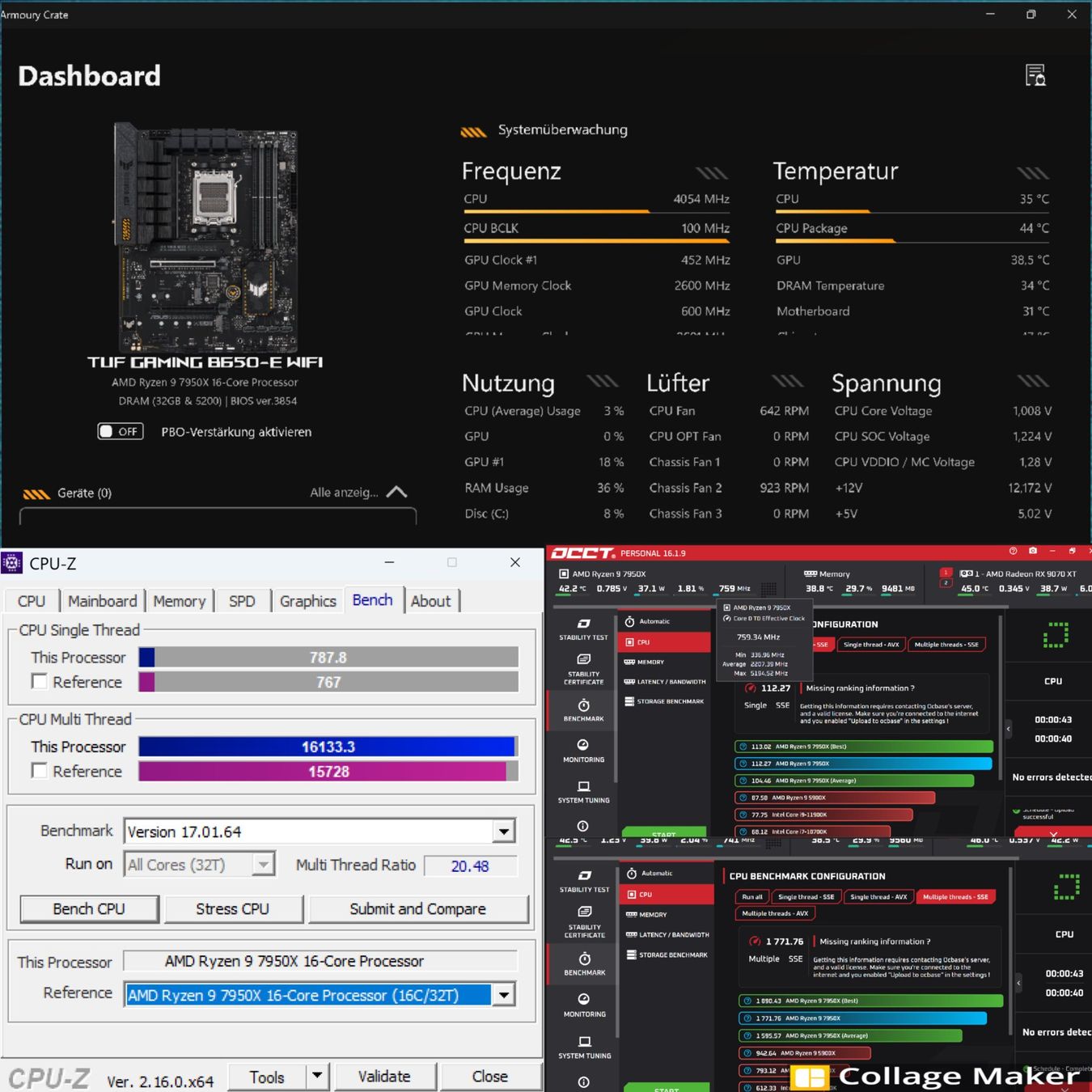The height and width of the screenshot is (1092, 1092).
Task: Open the Tools dropdown arrow in CPU-Z
Action: 317,1076
